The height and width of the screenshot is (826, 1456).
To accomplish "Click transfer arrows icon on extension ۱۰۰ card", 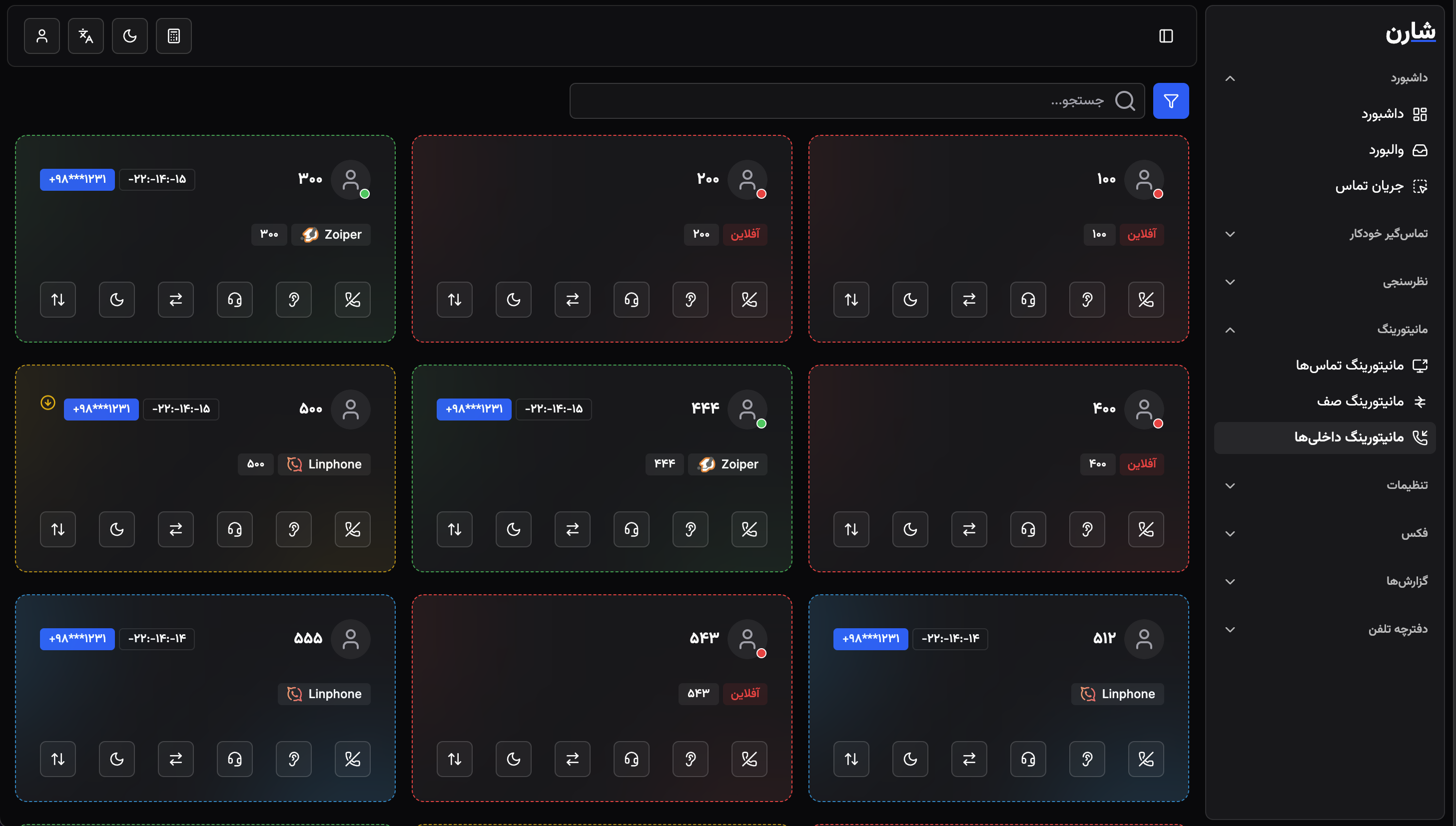I will tap(969, 300).
